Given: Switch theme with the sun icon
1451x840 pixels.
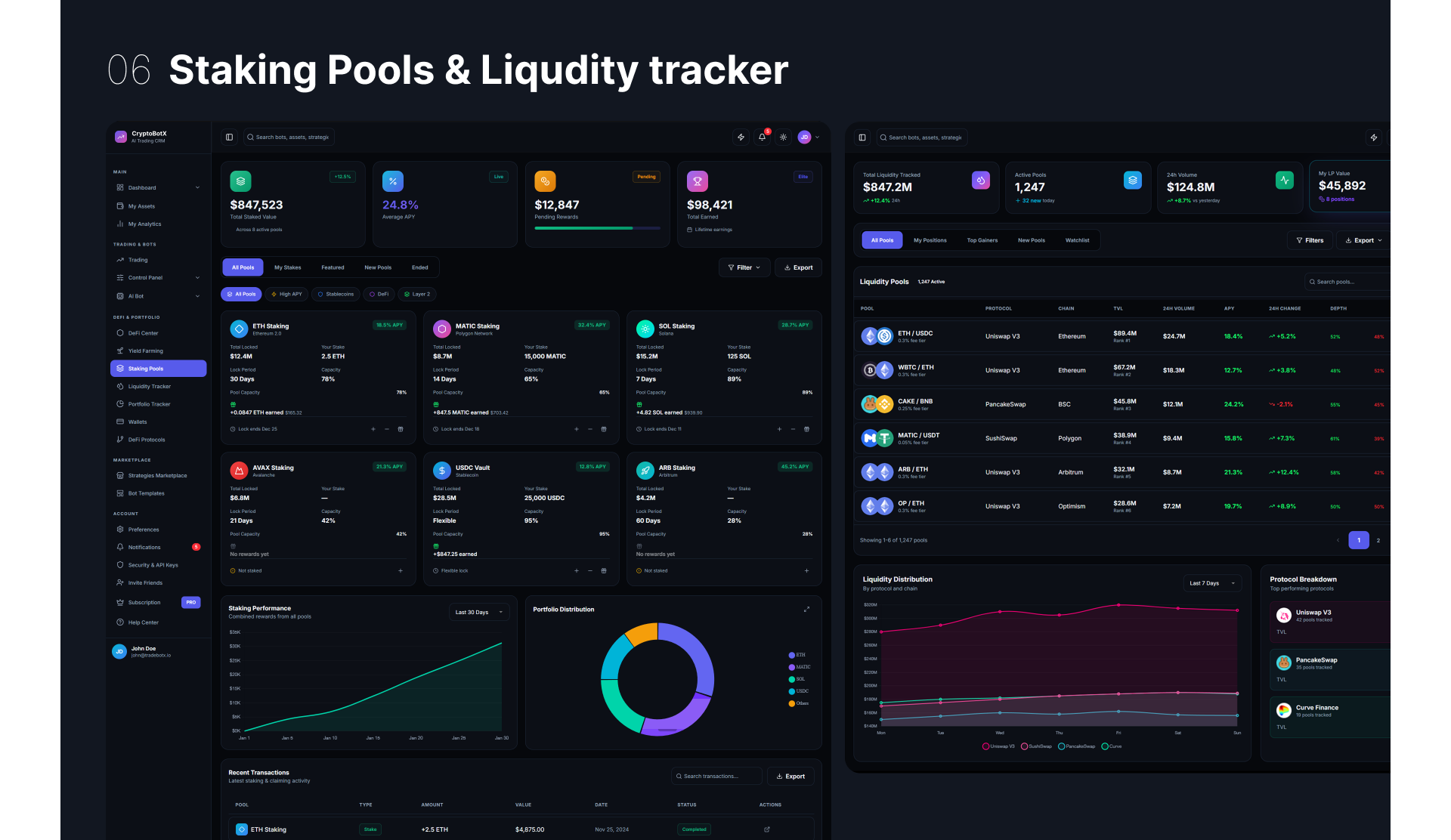Looking at the screenshot, I should [x=783, y=137].
